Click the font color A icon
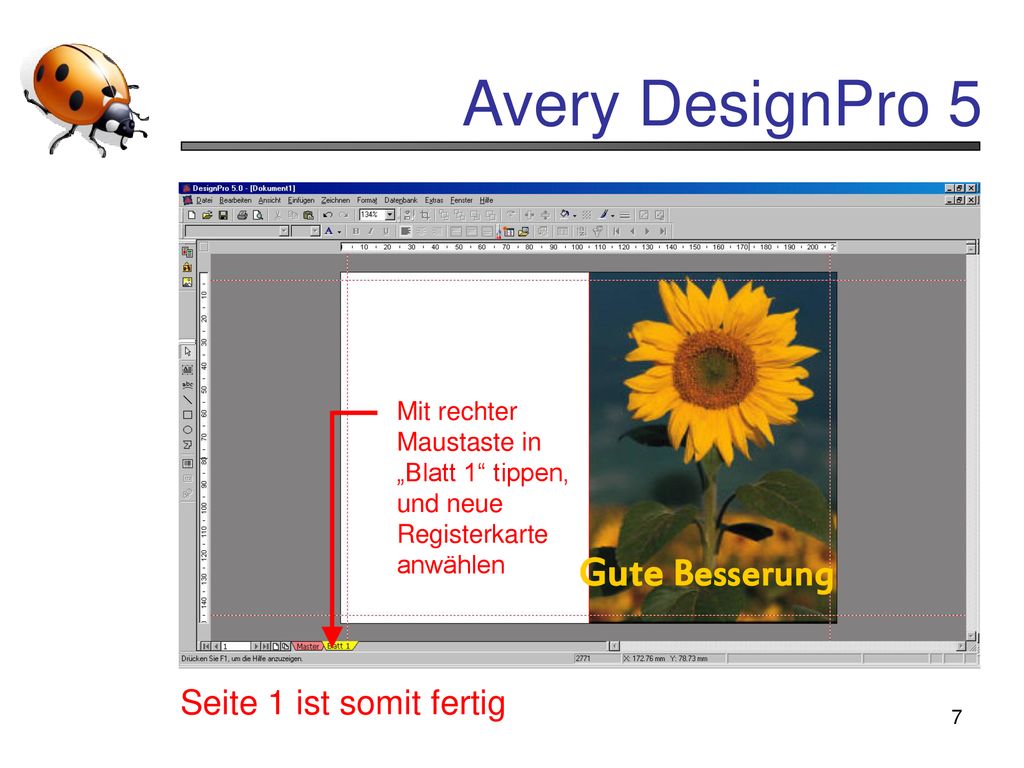 click(329, 231)
